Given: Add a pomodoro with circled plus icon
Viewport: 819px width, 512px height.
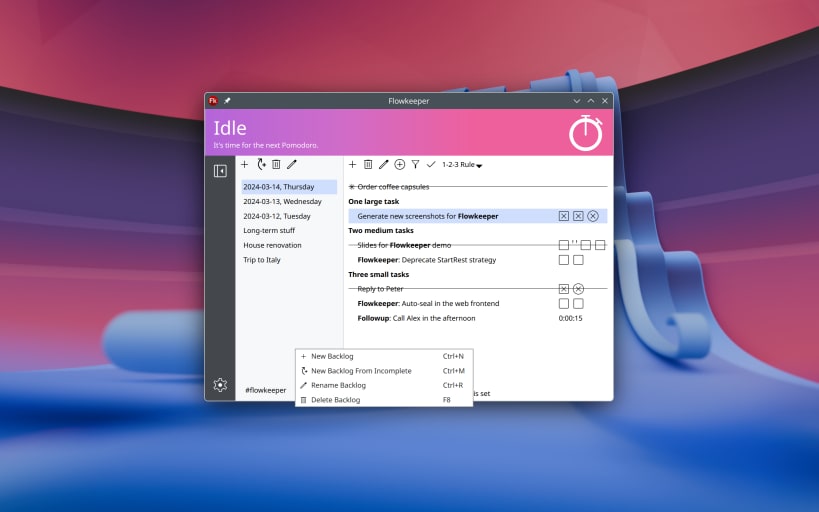Looking at the screenshot, I should (400, 165).
